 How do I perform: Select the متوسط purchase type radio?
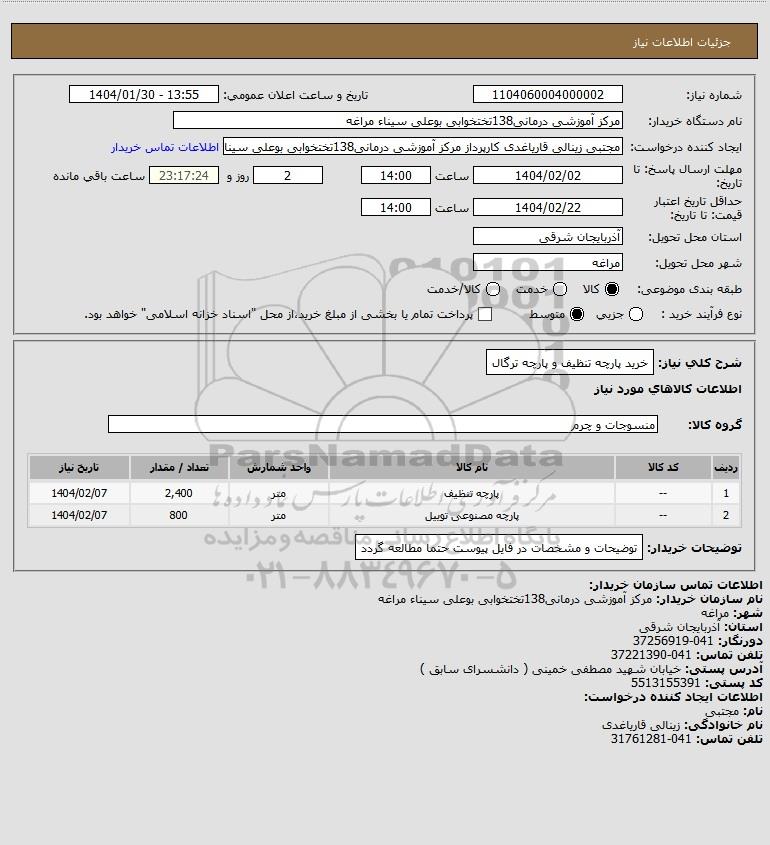(577, 314)
